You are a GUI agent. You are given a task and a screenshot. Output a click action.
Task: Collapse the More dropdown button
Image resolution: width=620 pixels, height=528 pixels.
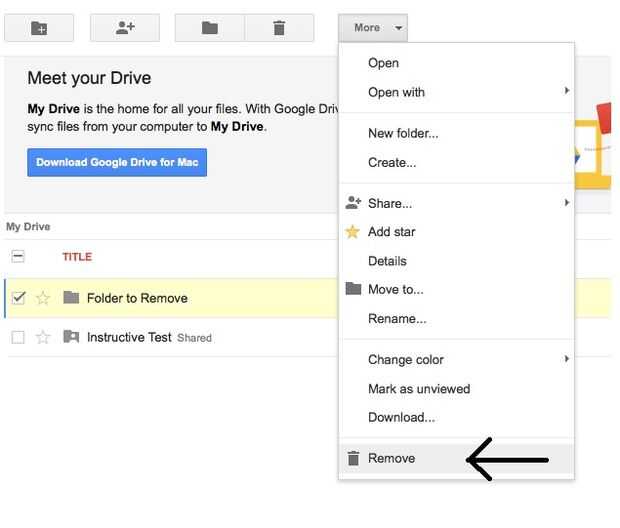(373, 28)
